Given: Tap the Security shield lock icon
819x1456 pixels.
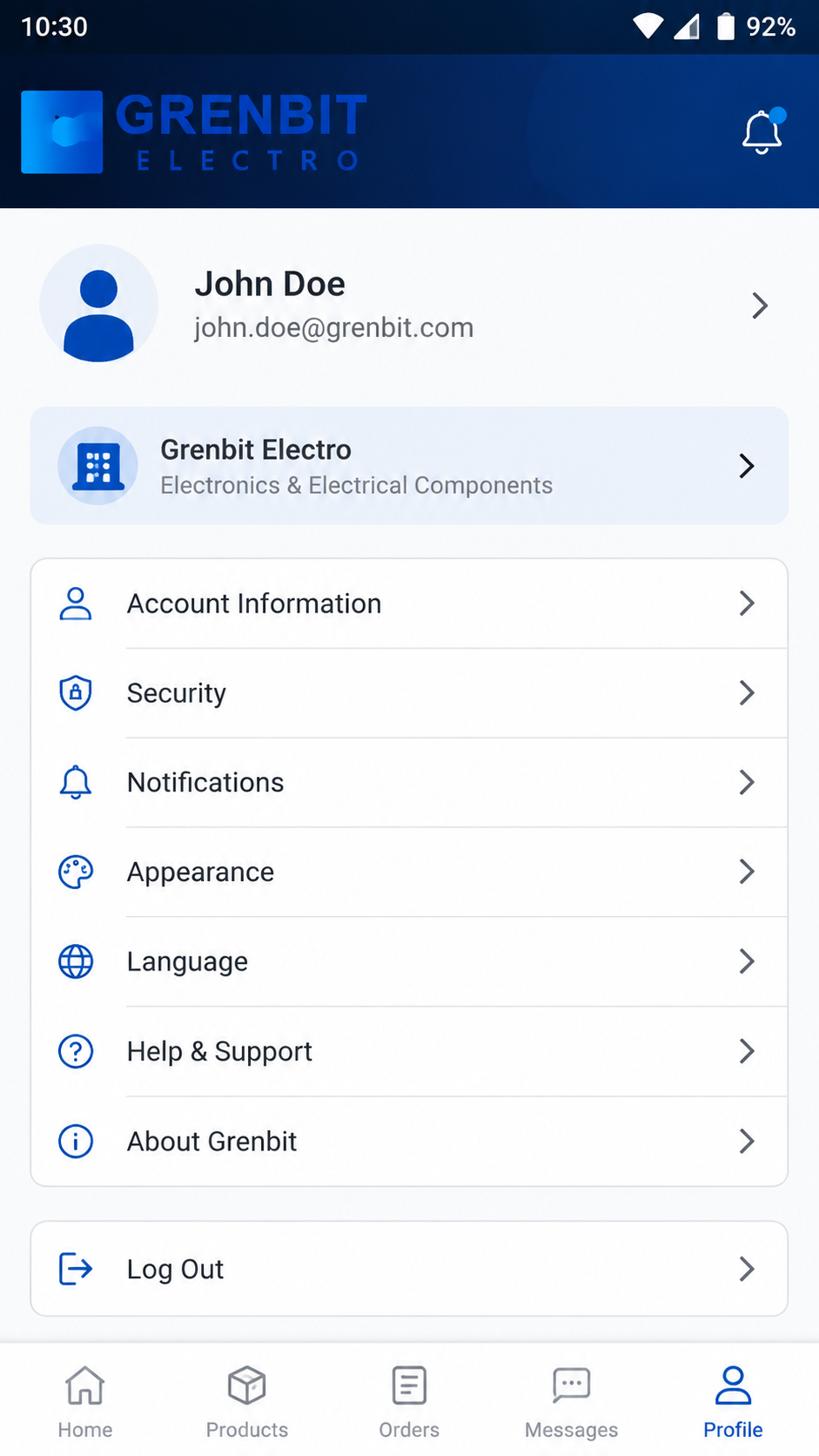Looking at the screenshot, I should 76,693.
